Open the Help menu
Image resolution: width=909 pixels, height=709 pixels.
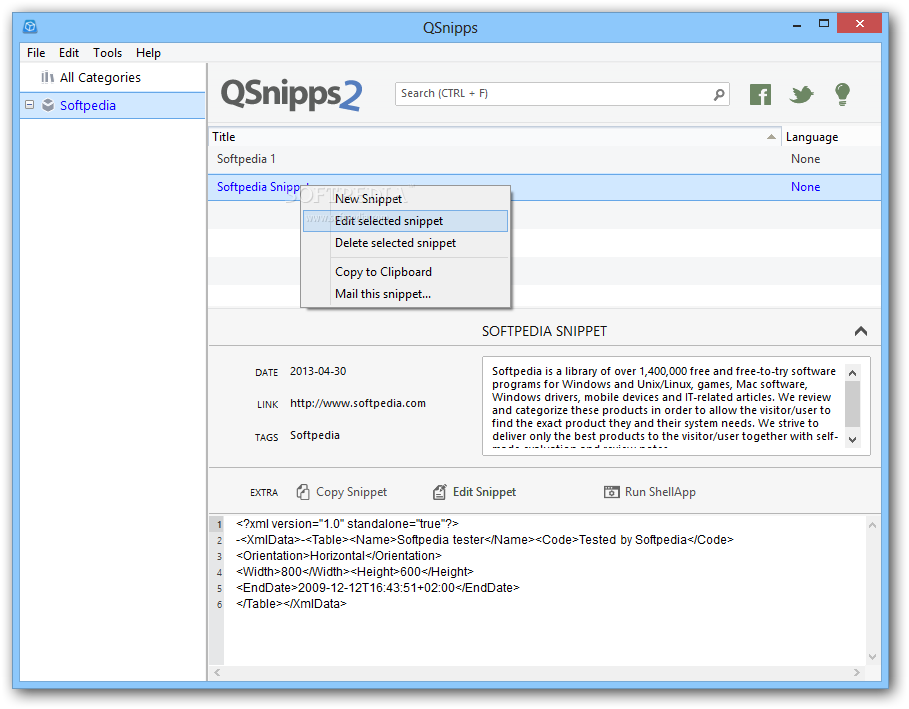pyautogui.click(x=148, y=53)
